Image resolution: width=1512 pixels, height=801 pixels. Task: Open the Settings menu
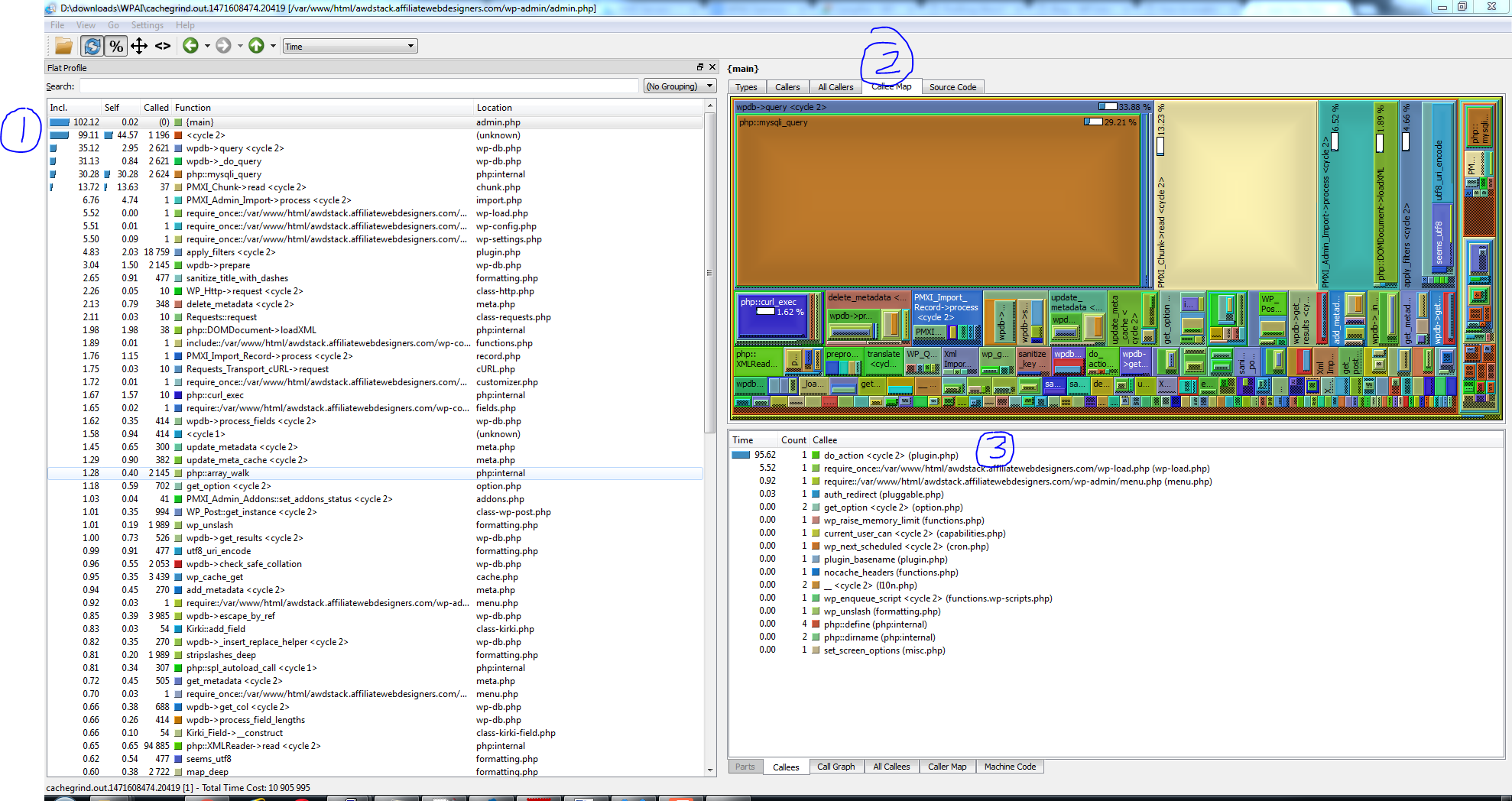click(147, 25)
